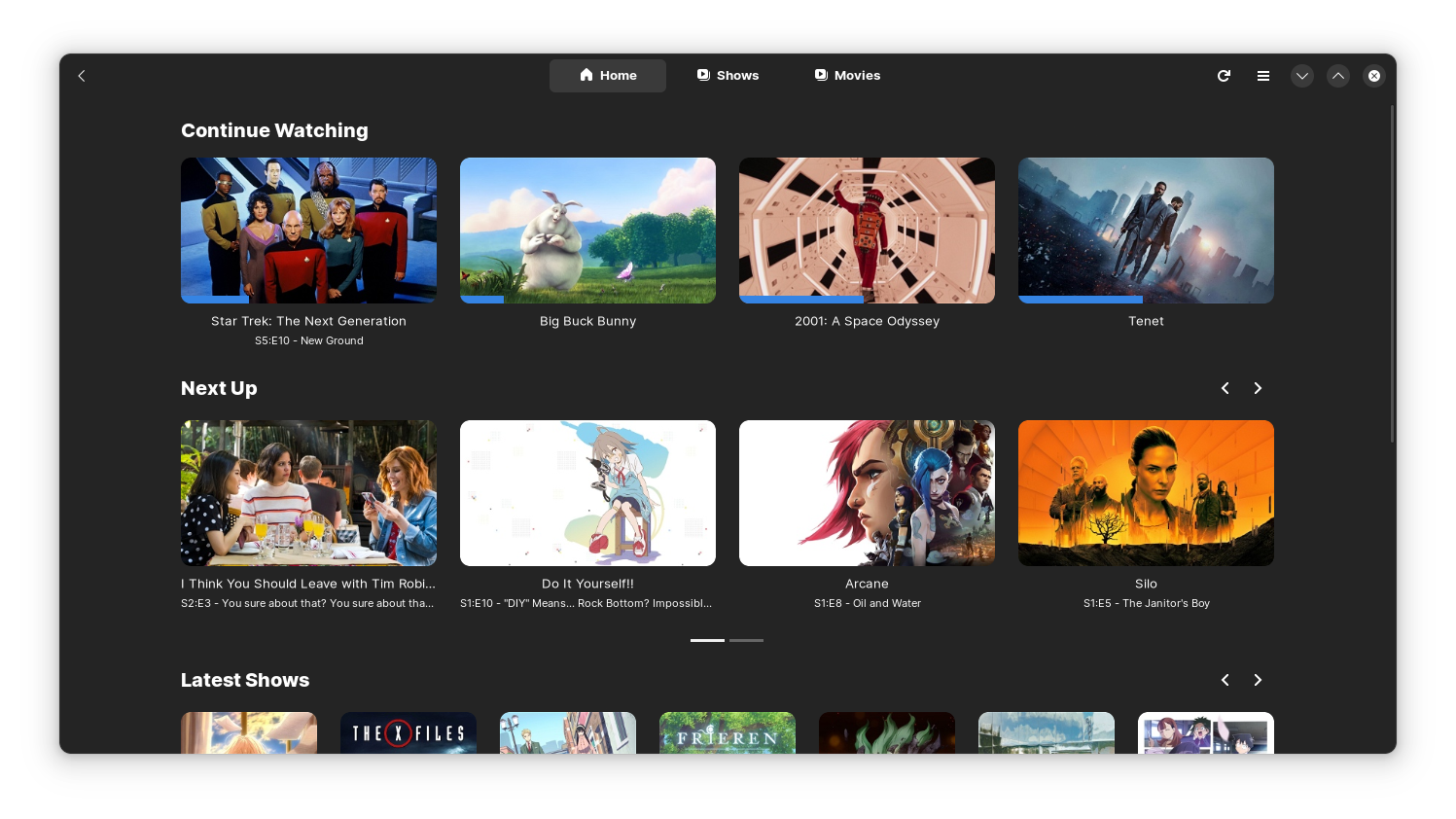Open Star Trek: The Next Generation thumbnail
1456x819 pixels.
pos(308,231)
